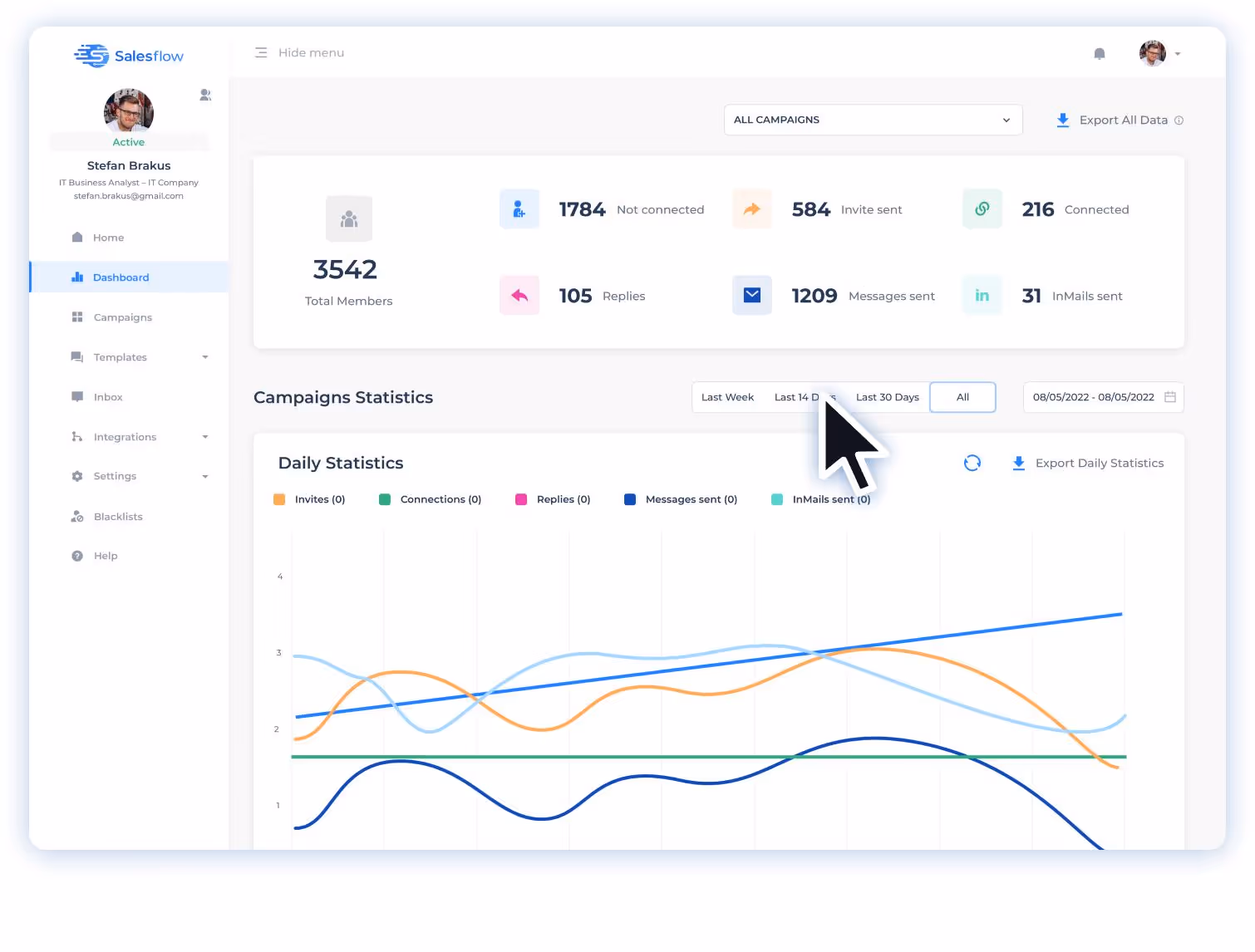Click the Help question mark icon
The height and width of the screenshot is (952, 1255).
(x=76, y=555)
